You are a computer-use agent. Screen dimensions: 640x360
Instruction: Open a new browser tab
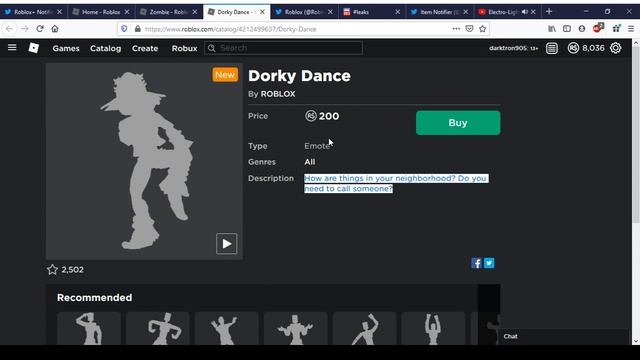(549, 11)
